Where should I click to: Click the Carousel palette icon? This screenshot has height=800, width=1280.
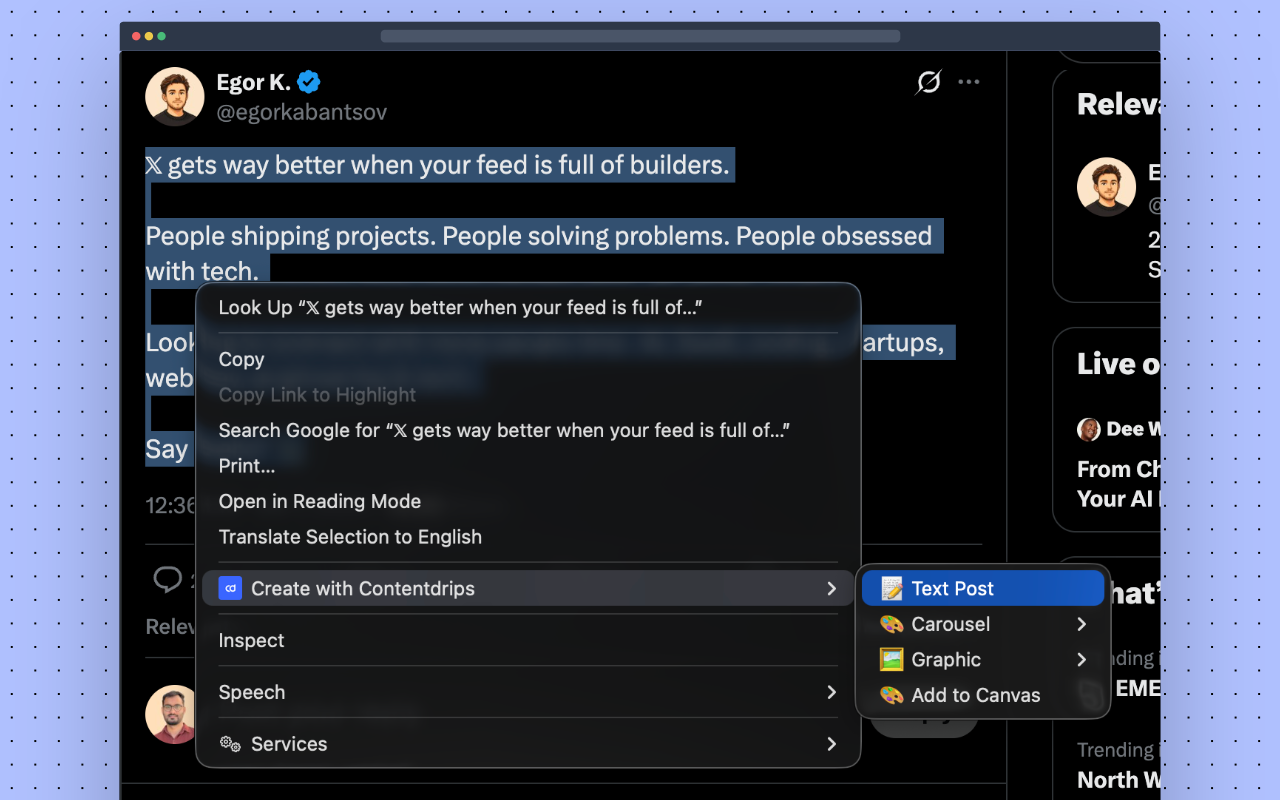click(891, 624)
